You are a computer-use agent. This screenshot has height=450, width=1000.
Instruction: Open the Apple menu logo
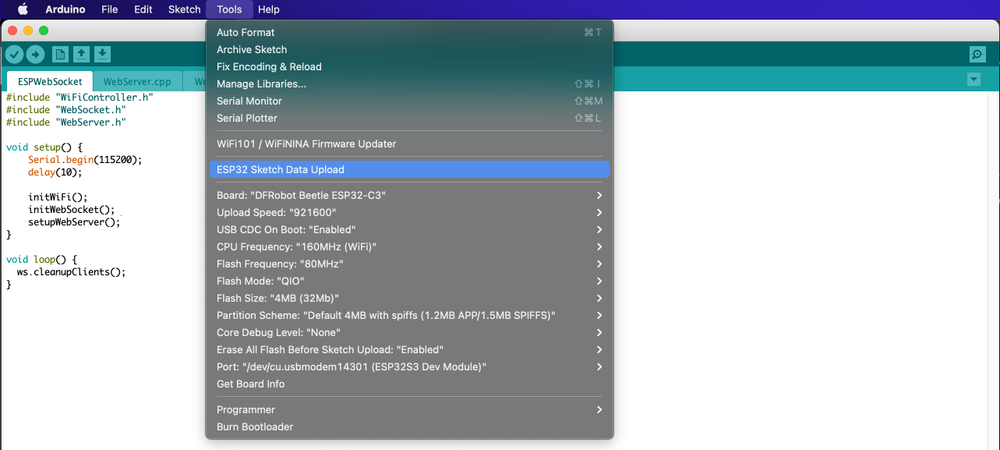tap(22, 9)
